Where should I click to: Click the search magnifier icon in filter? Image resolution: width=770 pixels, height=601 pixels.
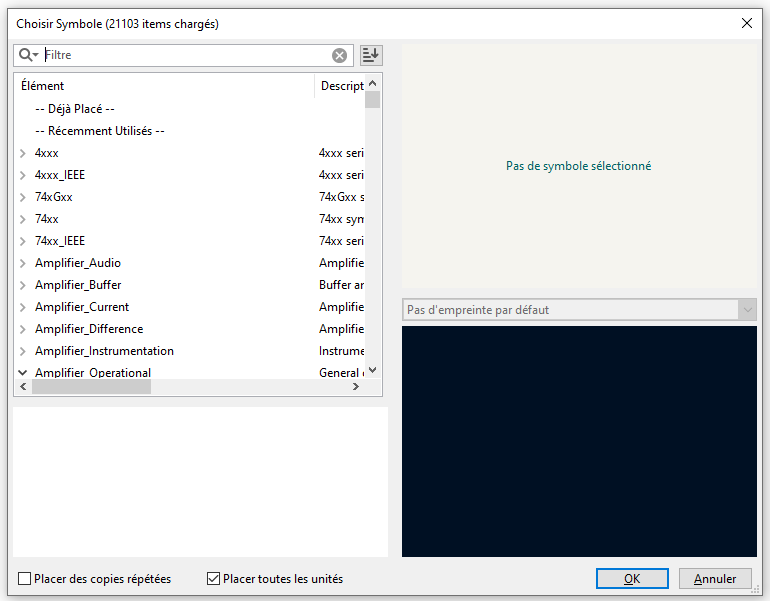pyautogui.click(x=27, y=55)
